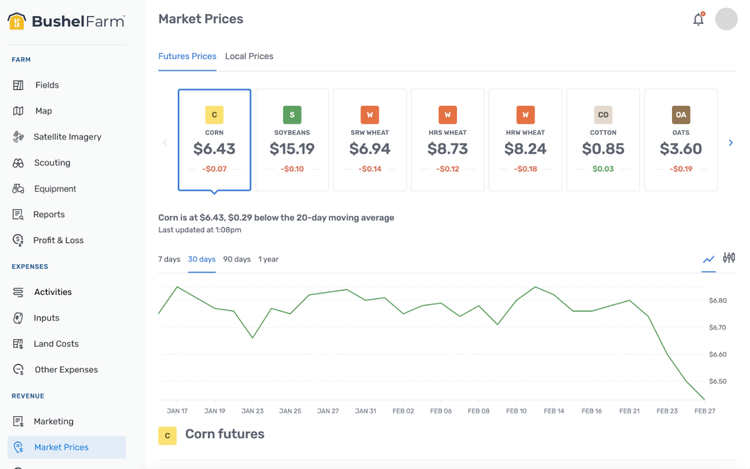Open Profit & Loss page
The width and height of the screenshot is (750, 469).
(58, 240)
